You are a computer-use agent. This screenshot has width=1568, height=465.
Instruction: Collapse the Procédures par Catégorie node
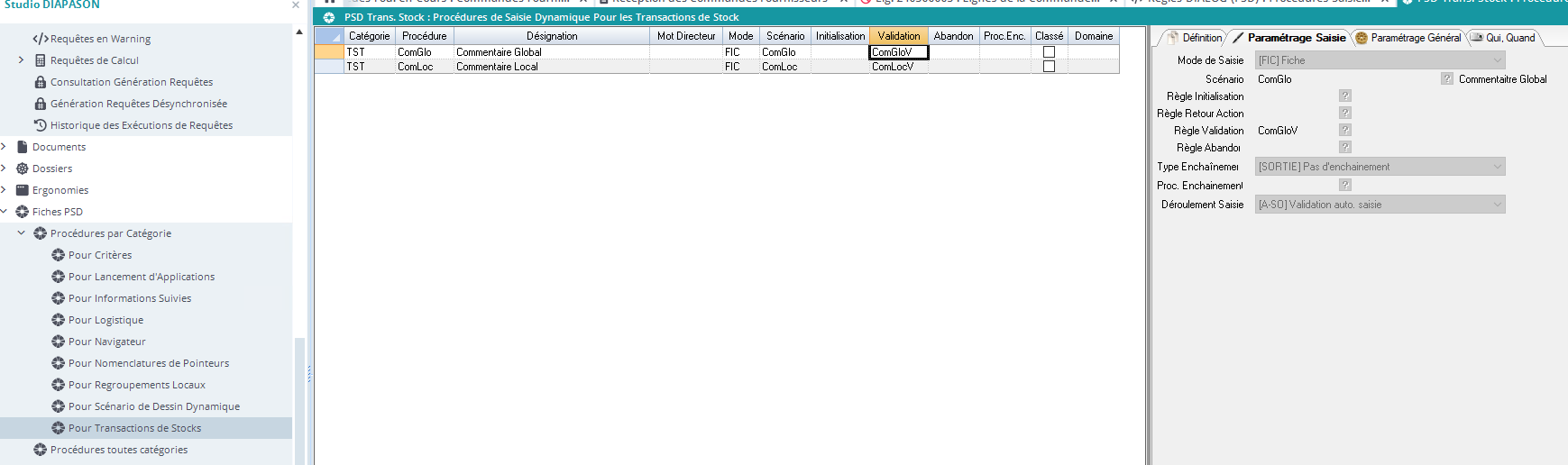point(21,233)
